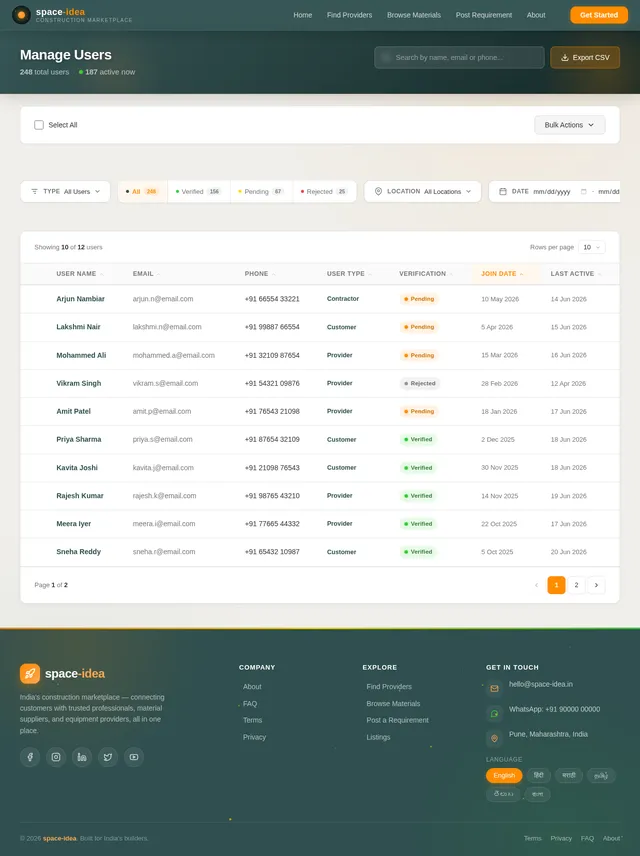Open the Twitter social icon in footer

pos(108,757)
